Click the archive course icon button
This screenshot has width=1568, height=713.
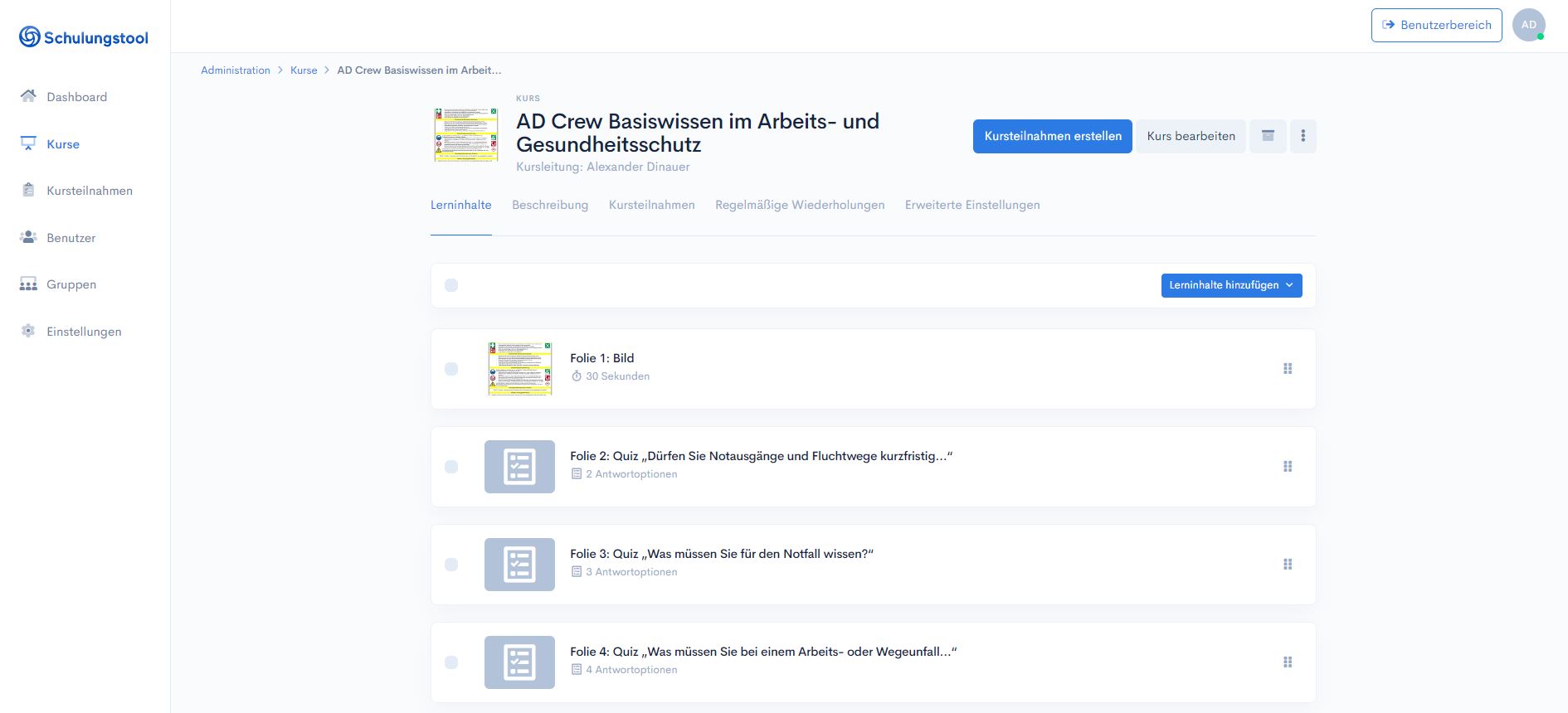1268,136
